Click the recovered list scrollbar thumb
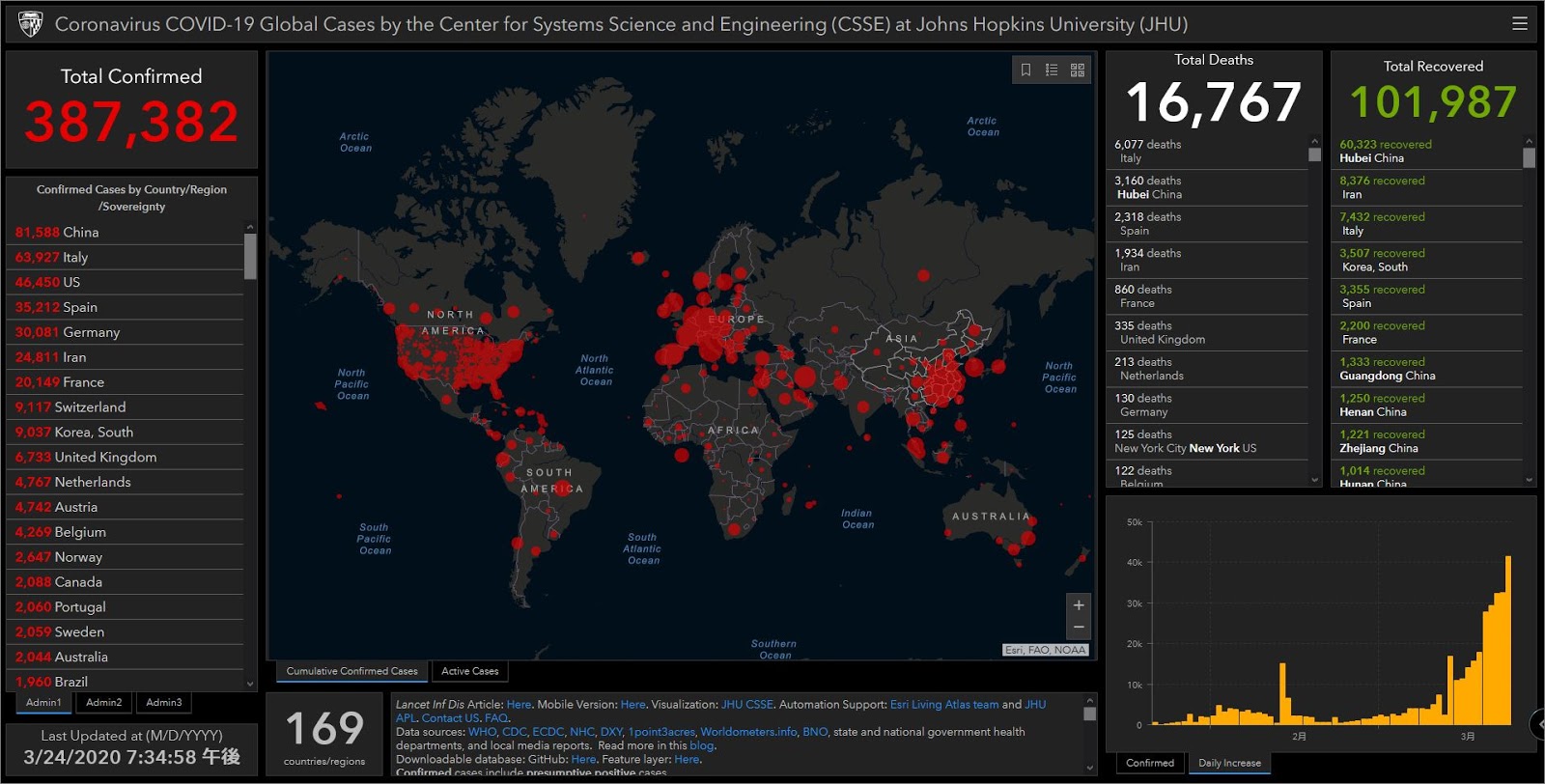This screenshot has width=1545, height=784. pos(1529,158)
